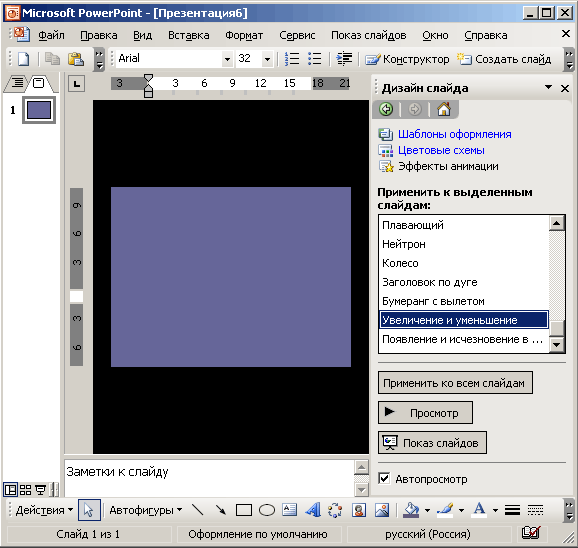Screen dimensions: 578x548
Task: Open the font name dropdown
Action: tap(227, 59)
